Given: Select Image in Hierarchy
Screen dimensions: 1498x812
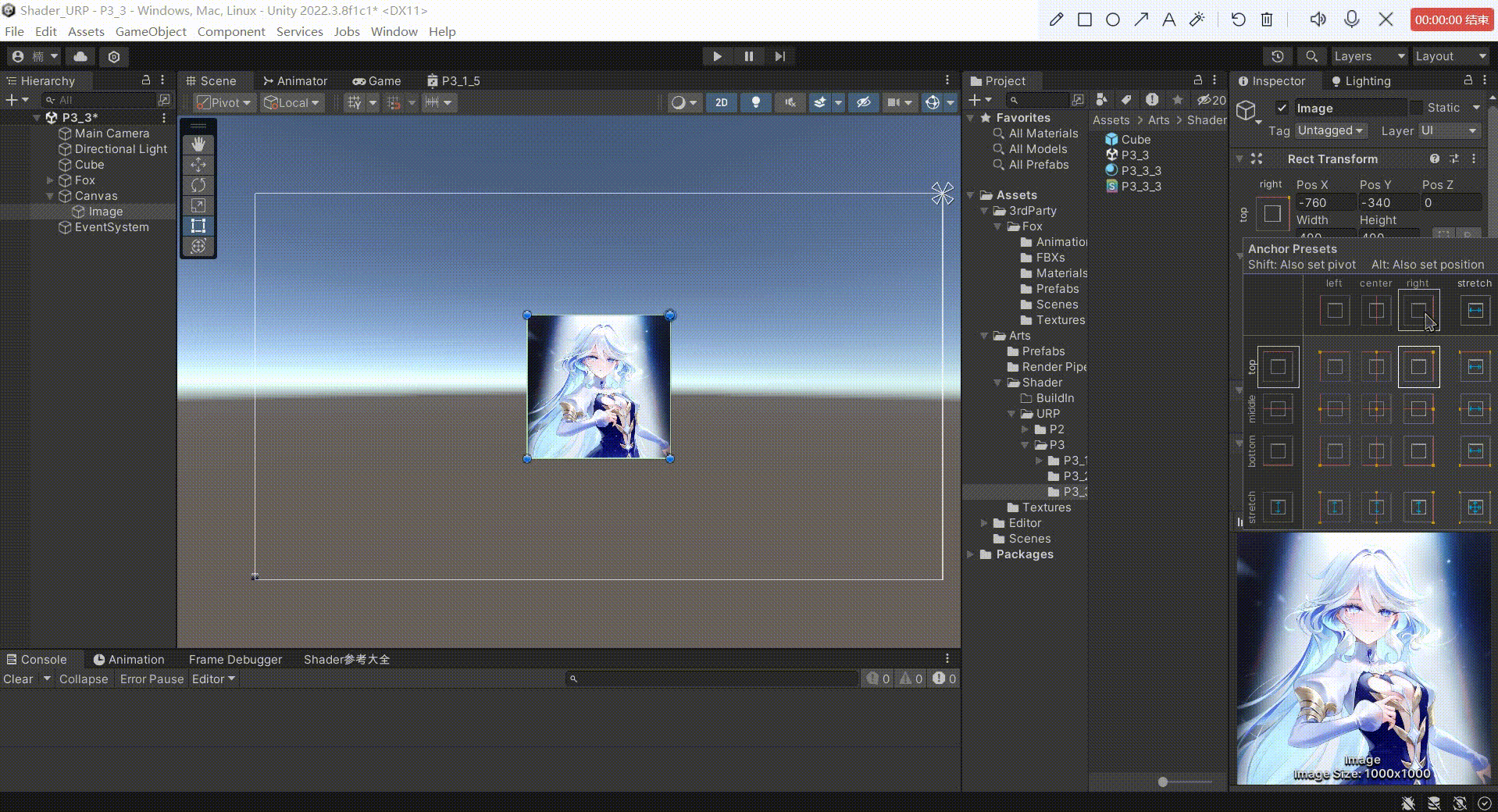Looking at the screenshot, I should coord(105,212).
